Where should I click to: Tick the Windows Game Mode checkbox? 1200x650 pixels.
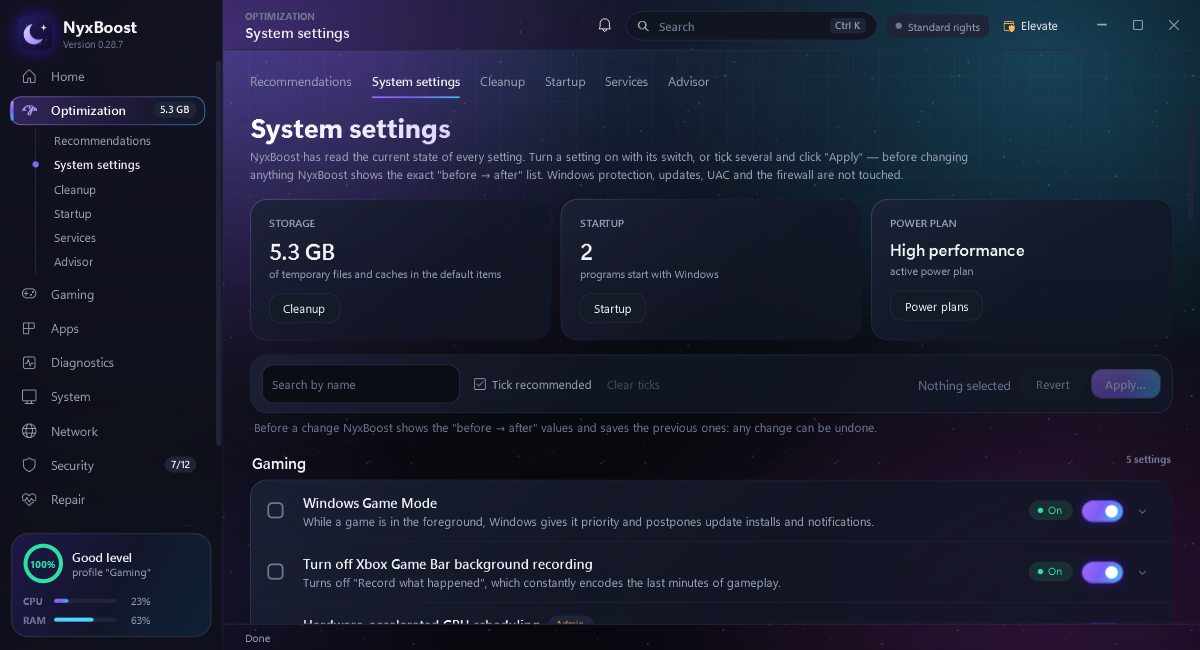[x=275, y=511]
